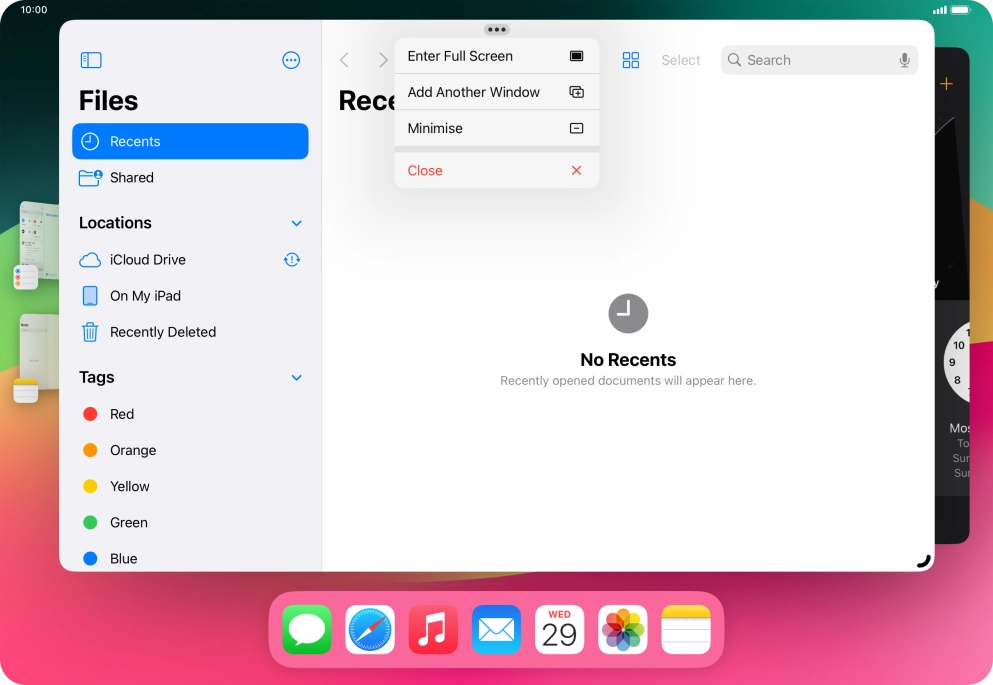
Task: Collapse the Locations section chevron
Action: pyautogui.click(x=296, y=223)
